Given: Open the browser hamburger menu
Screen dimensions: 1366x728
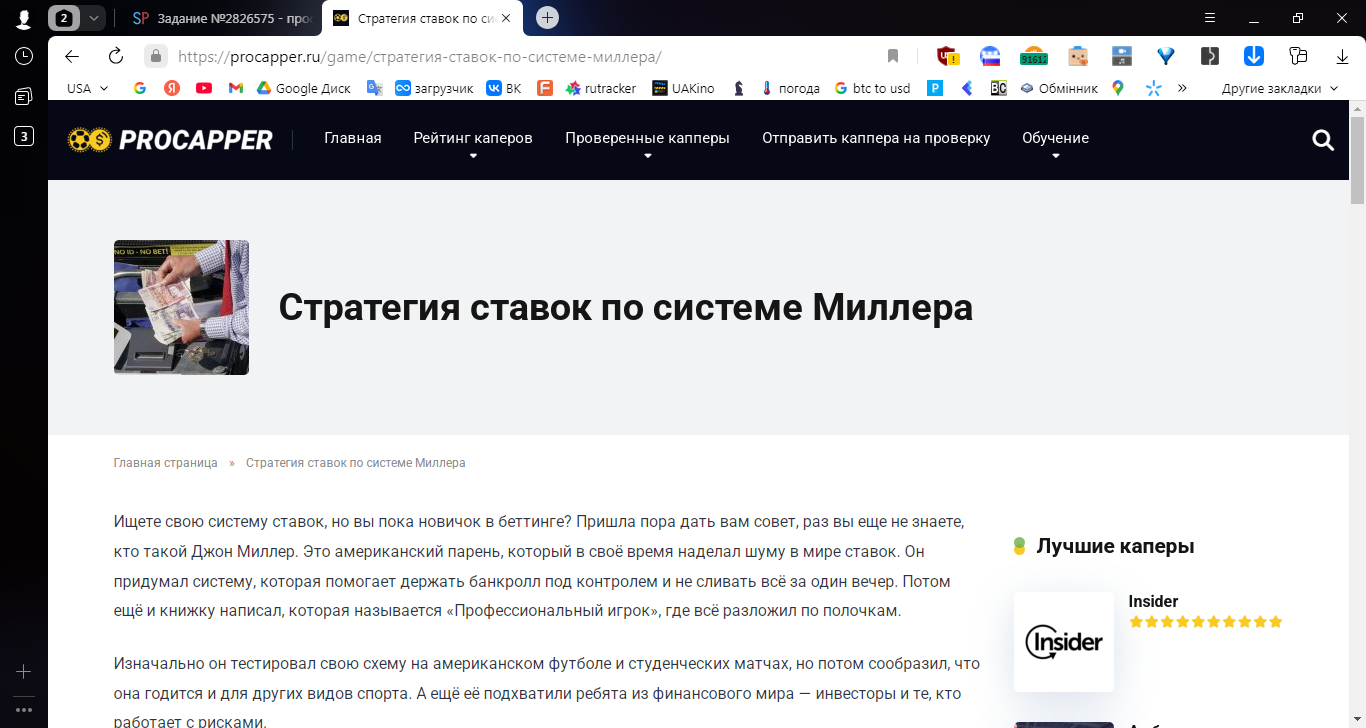Looking at the screenshot, I should tap(1210, 18).
